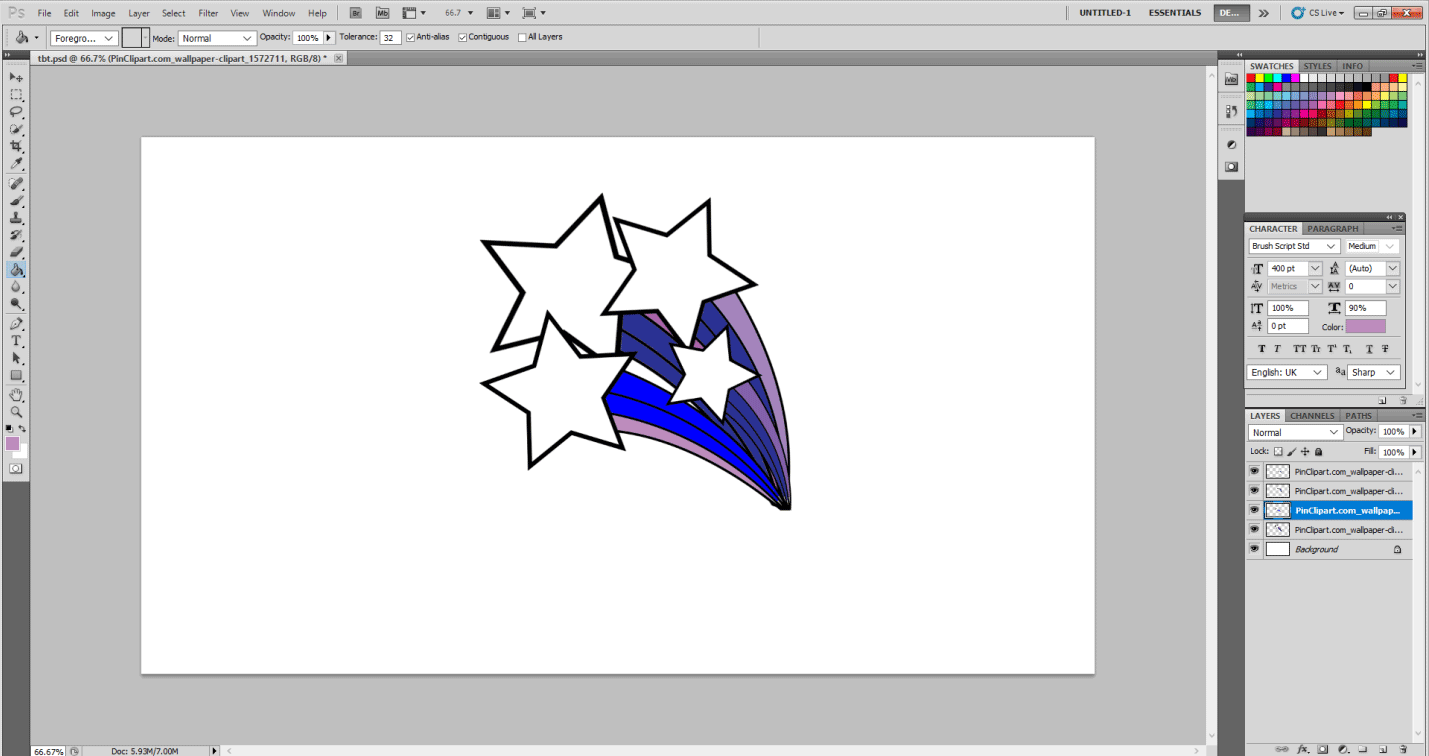Select the Rectangle shape tool
Viewport: 1429px width, 756px height.
[16, 375]
